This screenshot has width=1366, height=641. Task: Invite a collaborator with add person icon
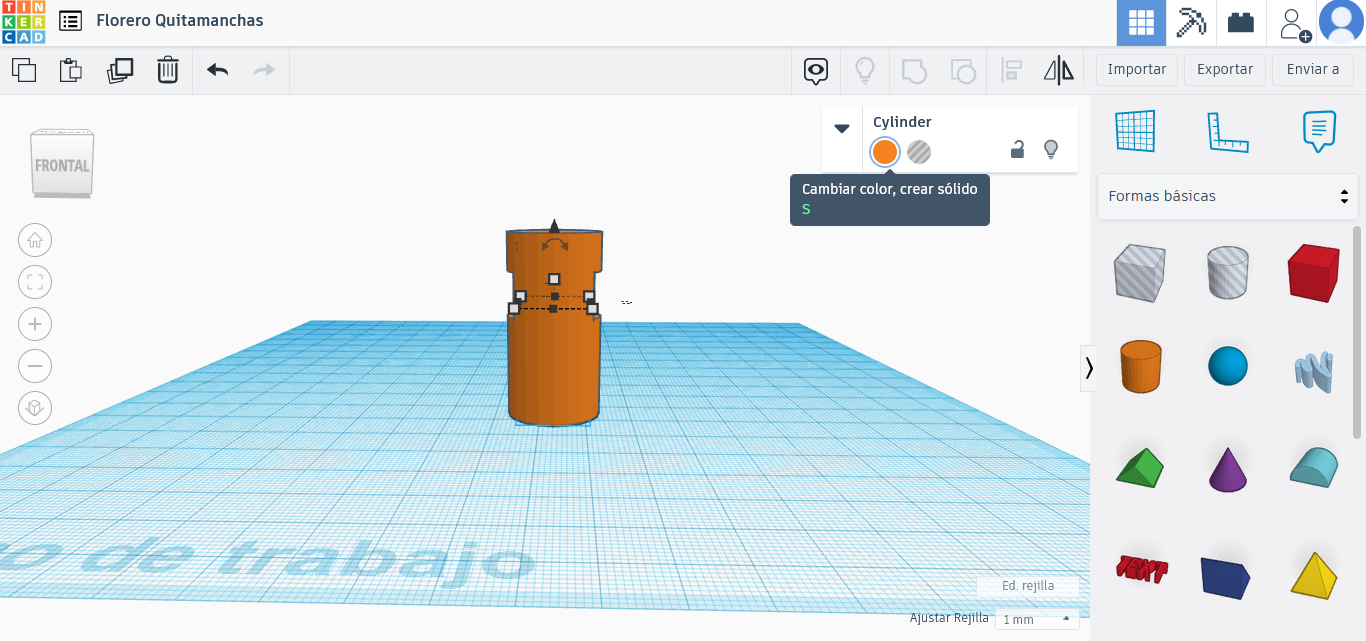tap(1294, 23)
